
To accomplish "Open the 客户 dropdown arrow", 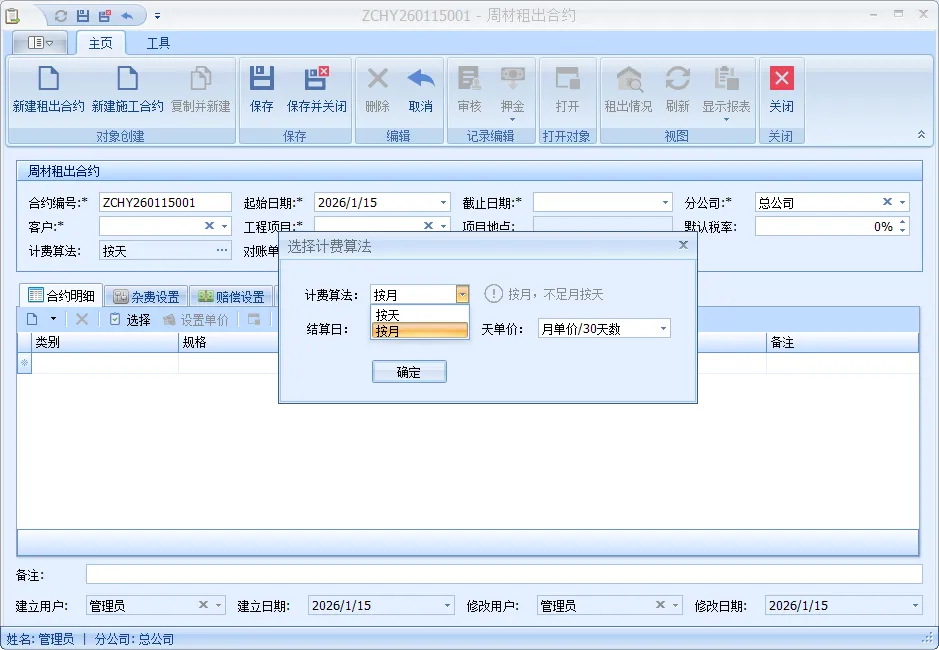I will 225,226.
